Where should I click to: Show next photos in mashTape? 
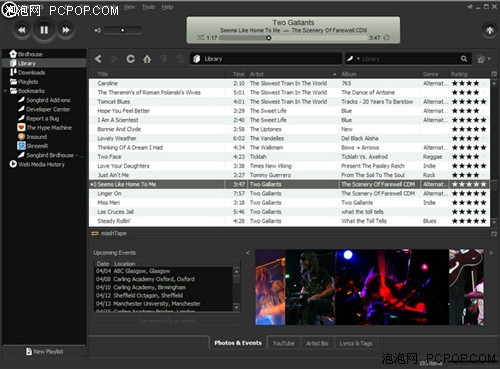491,253
